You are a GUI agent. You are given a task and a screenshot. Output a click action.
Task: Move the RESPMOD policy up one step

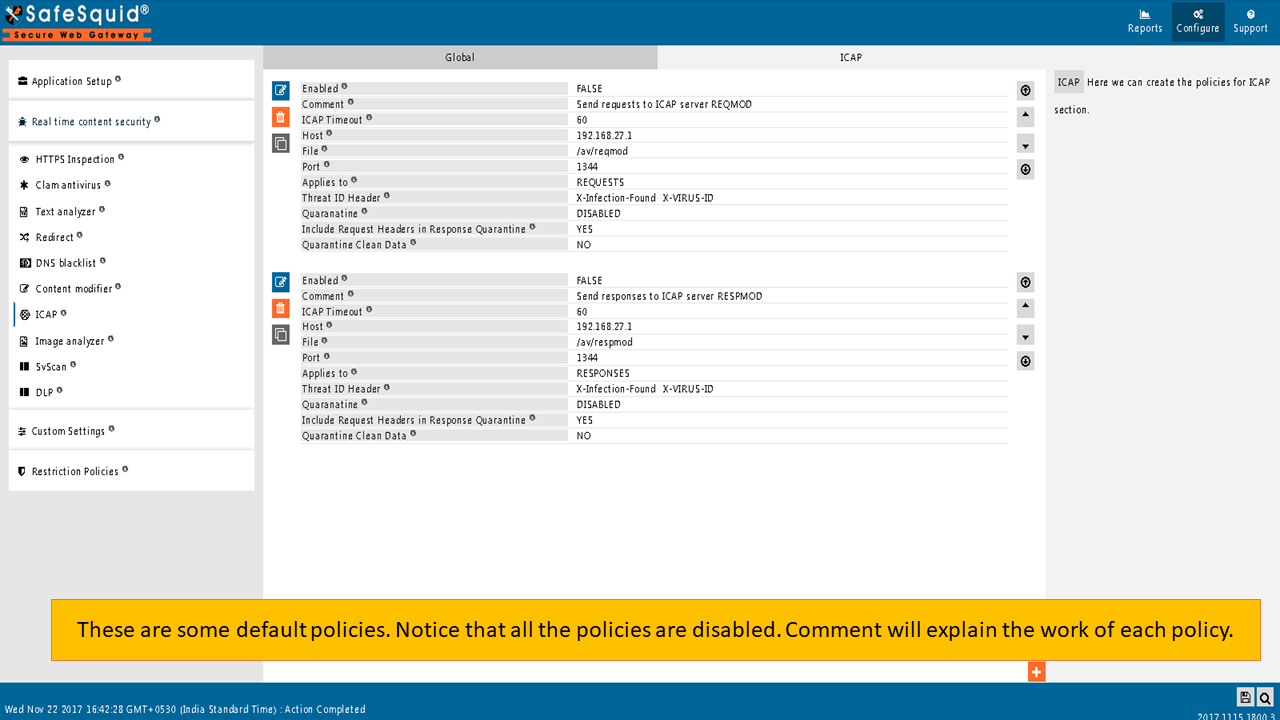click(1025, 308)
